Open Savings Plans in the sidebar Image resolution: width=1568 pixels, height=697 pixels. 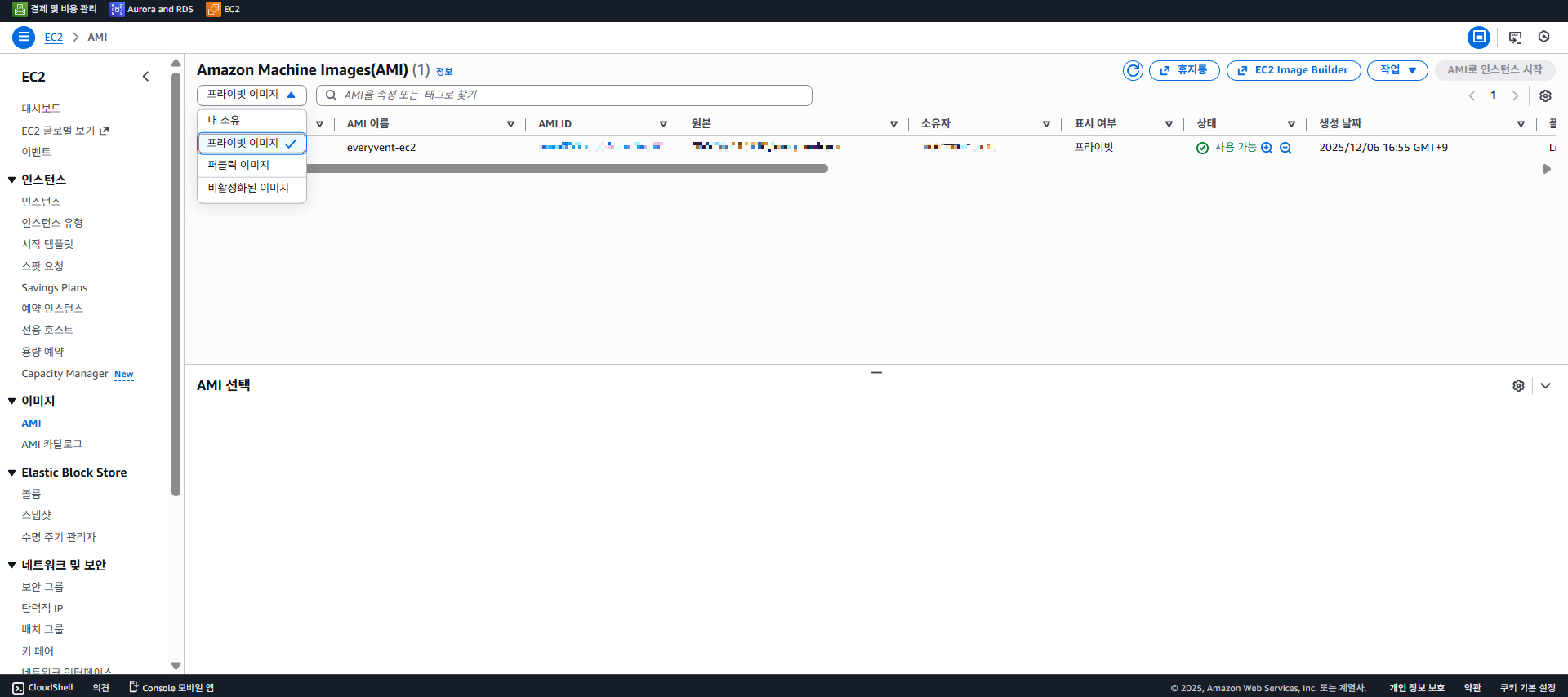point(54,288)
